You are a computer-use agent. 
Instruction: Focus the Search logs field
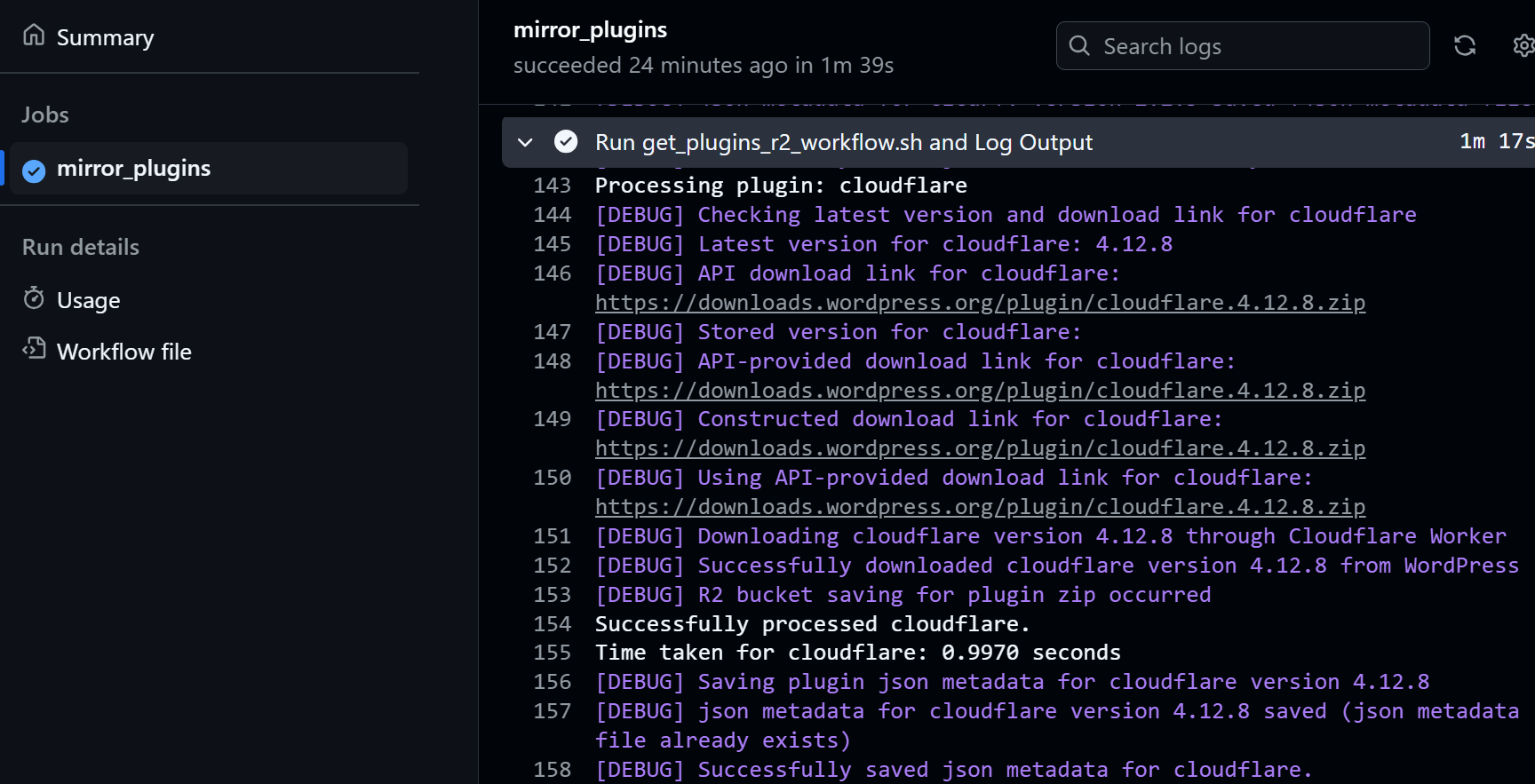[x=1242, y=46]
